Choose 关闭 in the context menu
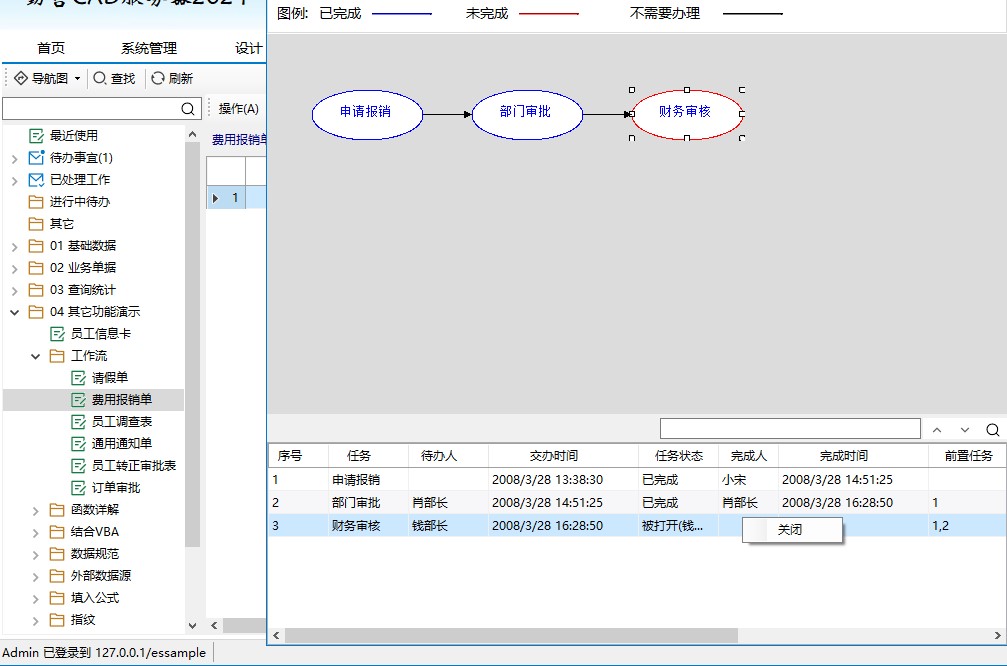This screenshot has width=1007, height=666. point(790,530)
